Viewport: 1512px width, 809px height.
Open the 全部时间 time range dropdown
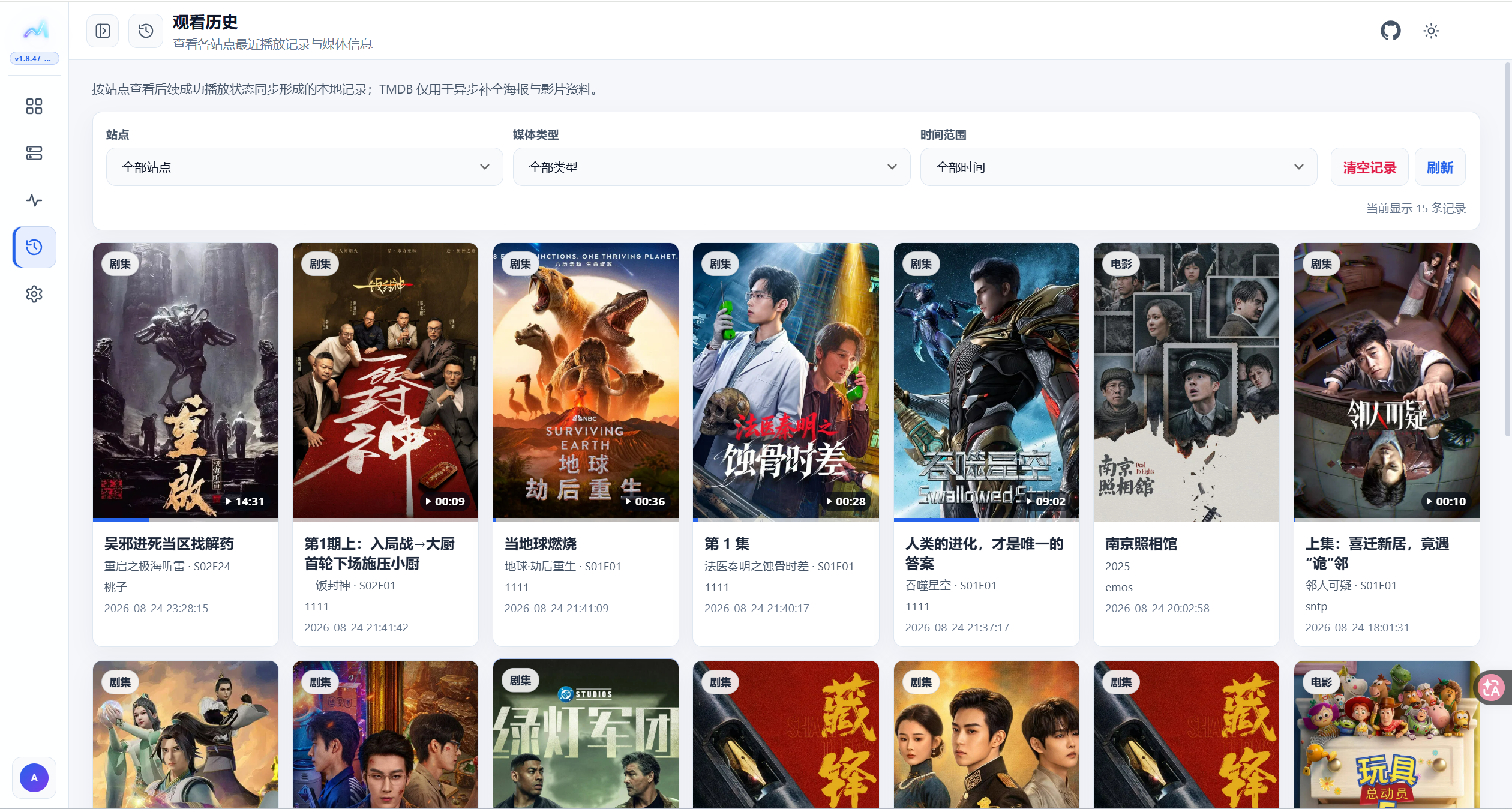pos(1118,167)
